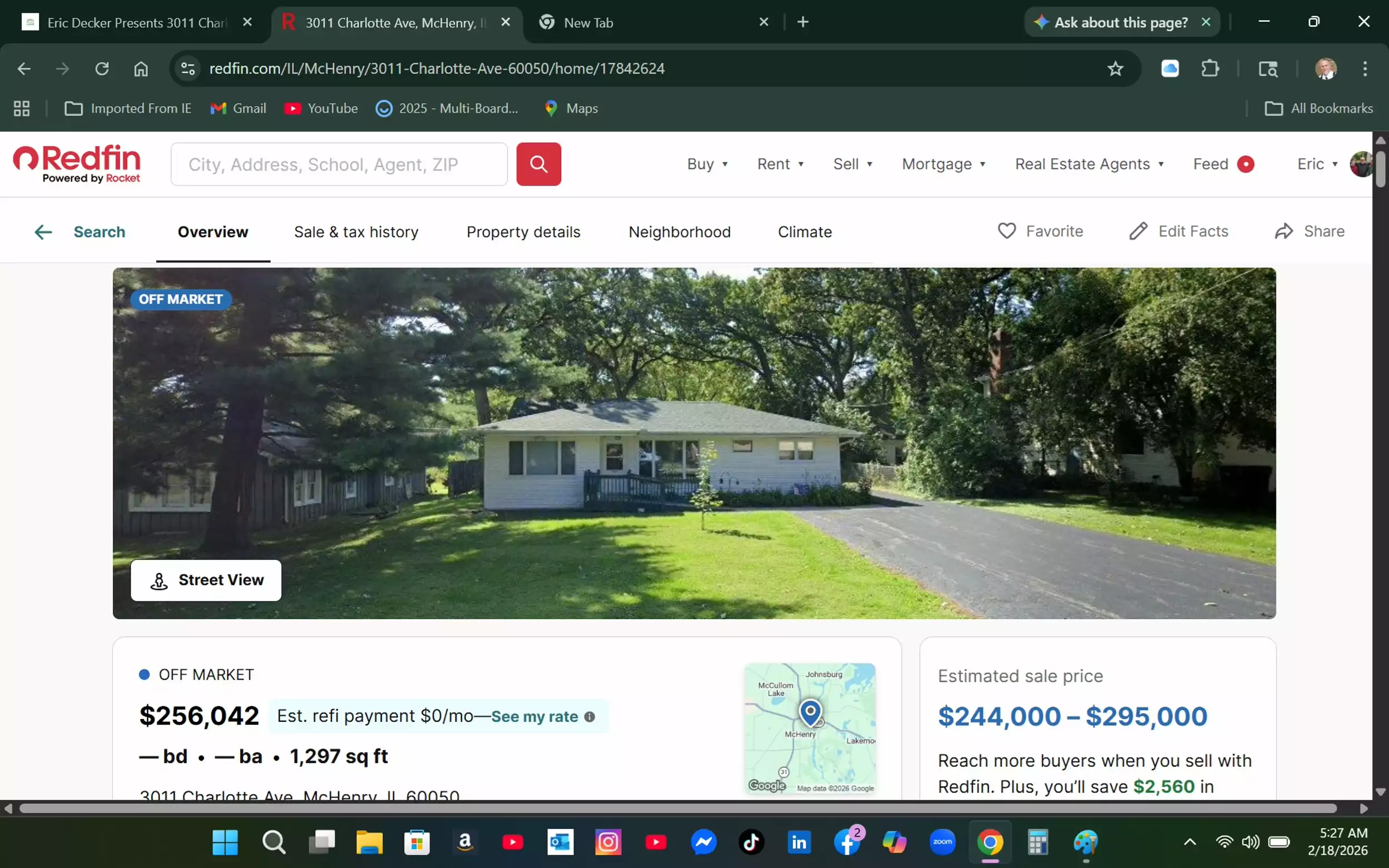Bookmark page with star icon
Screen dimensions: 1389x868
tap(1115, 69)
